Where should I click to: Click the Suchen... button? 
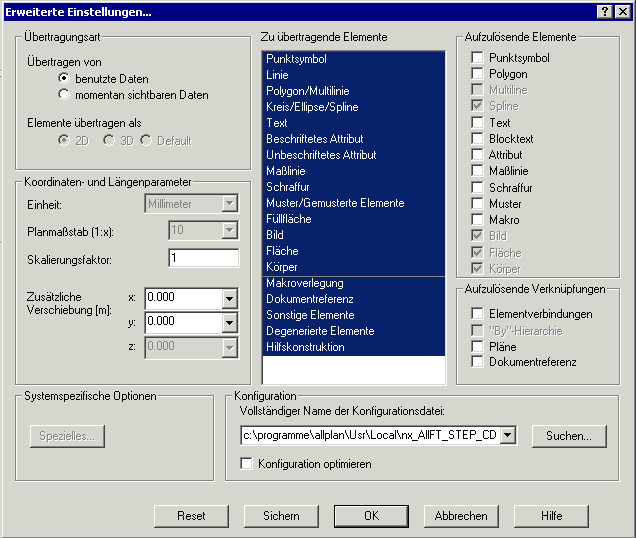[569, 436]
